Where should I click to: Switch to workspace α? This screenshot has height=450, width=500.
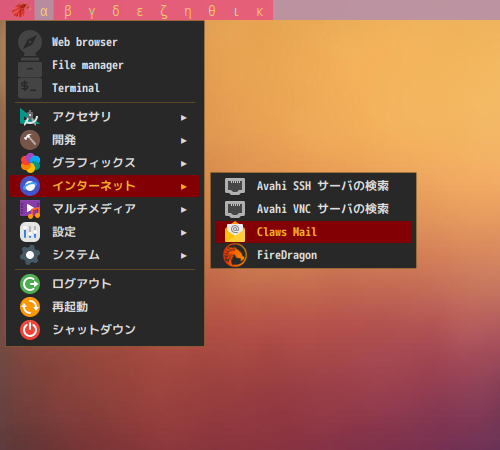click(44, 11)
